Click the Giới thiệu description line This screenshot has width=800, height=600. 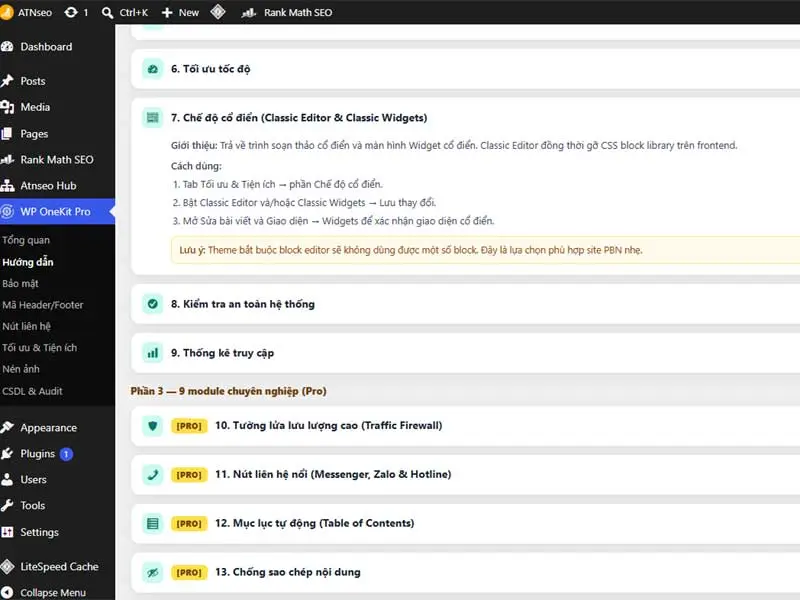coord(454,145)
